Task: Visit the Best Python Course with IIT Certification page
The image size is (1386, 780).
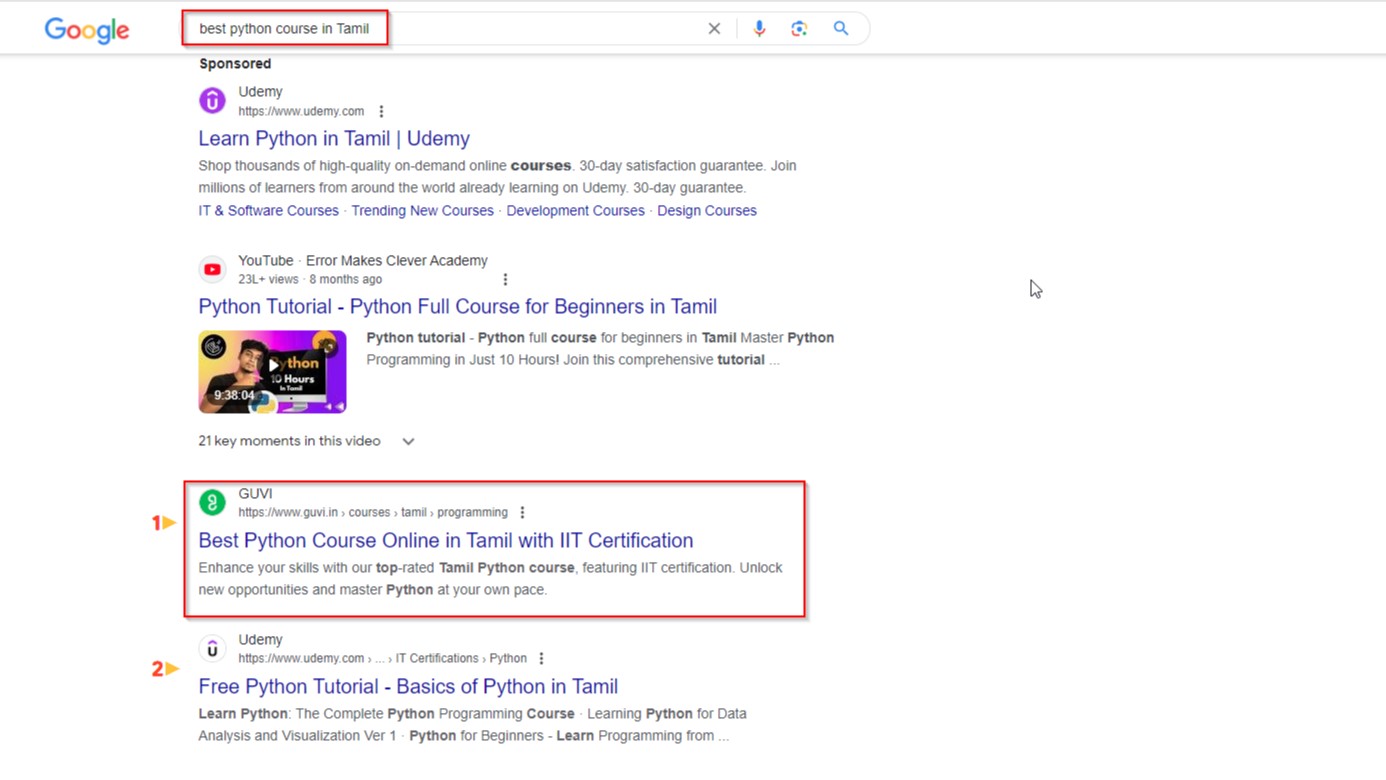Action: click(445, 540)
